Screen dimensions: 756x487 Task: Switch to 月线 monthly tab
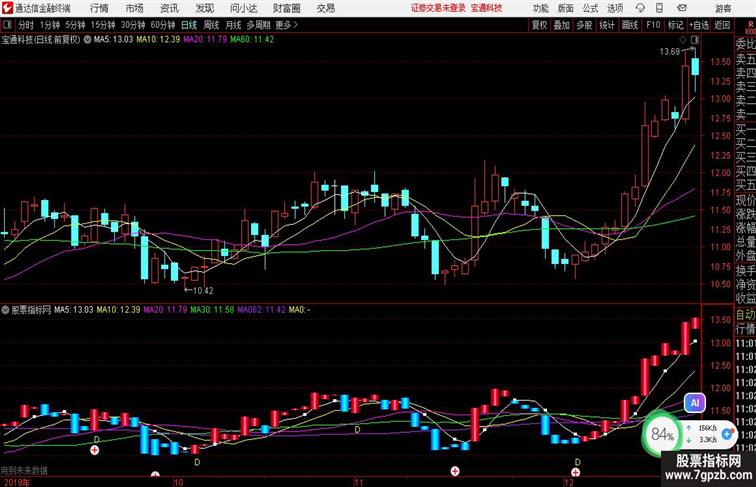233,25
